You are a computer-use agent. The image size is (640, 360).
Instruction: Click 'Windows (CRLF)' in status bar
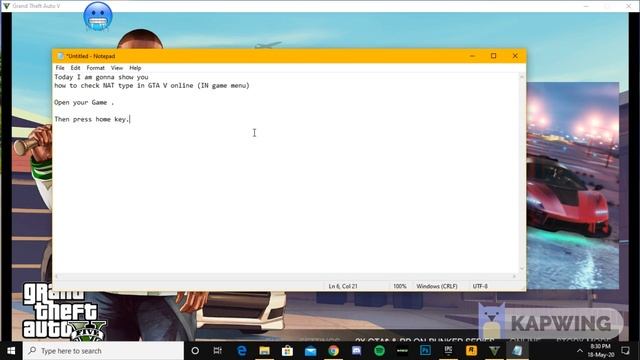coord(437,287)
